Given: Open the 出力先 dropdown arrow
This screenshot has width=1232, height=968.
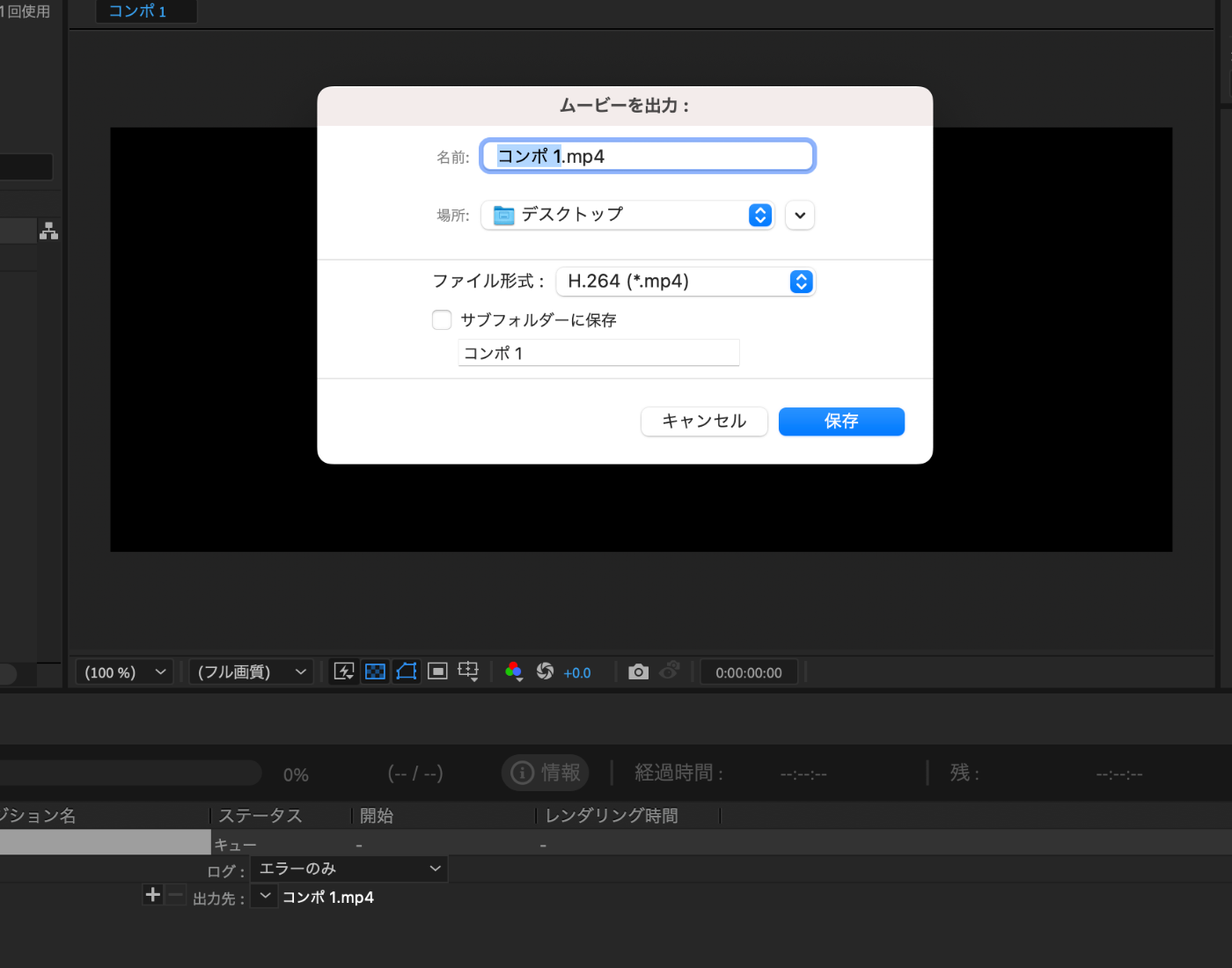Looking at the screenshot, I should click(x=264, y=896).
